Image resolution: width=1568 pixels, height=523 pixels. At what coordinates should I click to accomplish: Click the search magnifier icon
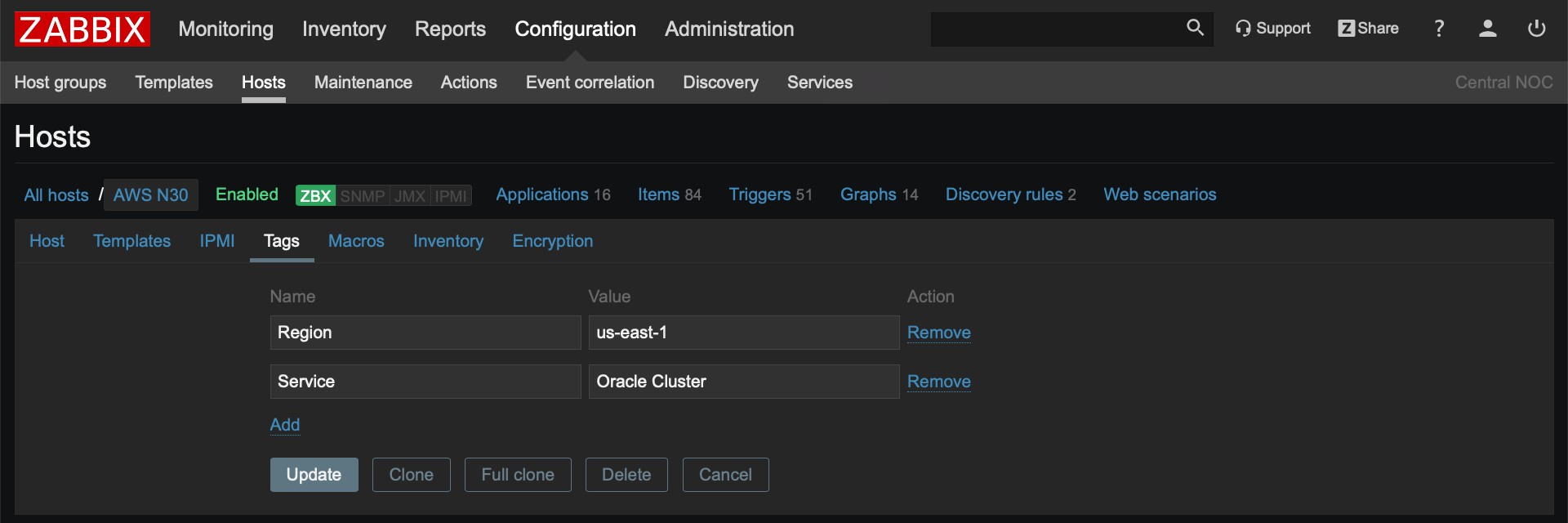coord(1195,29)
